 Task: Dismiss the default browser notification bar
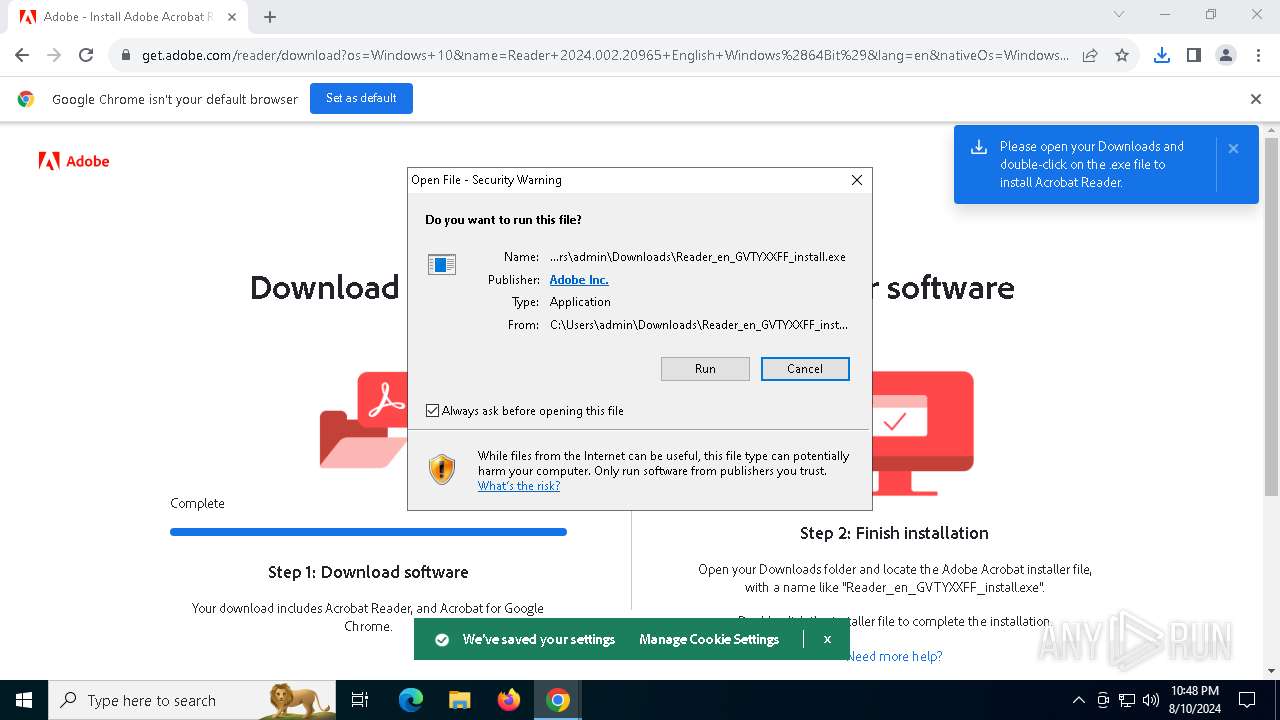pos(1256,99)
